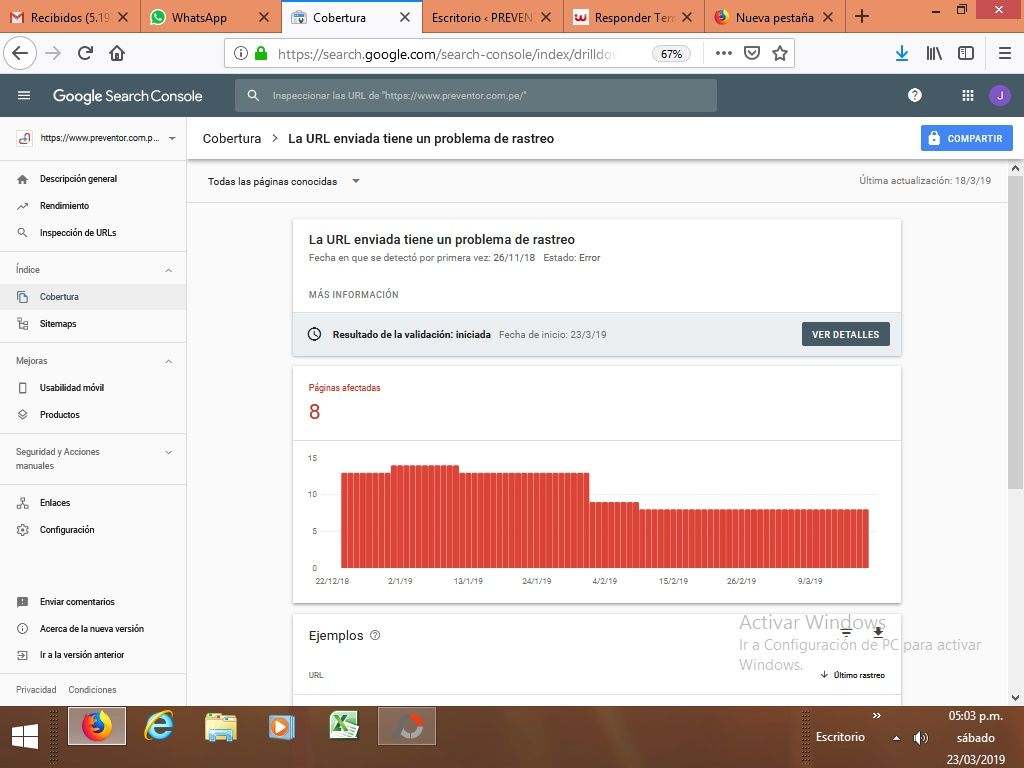The image size is (1024, 768).
Task: Open the Windows Start menu
Action: tap(25, 737)
